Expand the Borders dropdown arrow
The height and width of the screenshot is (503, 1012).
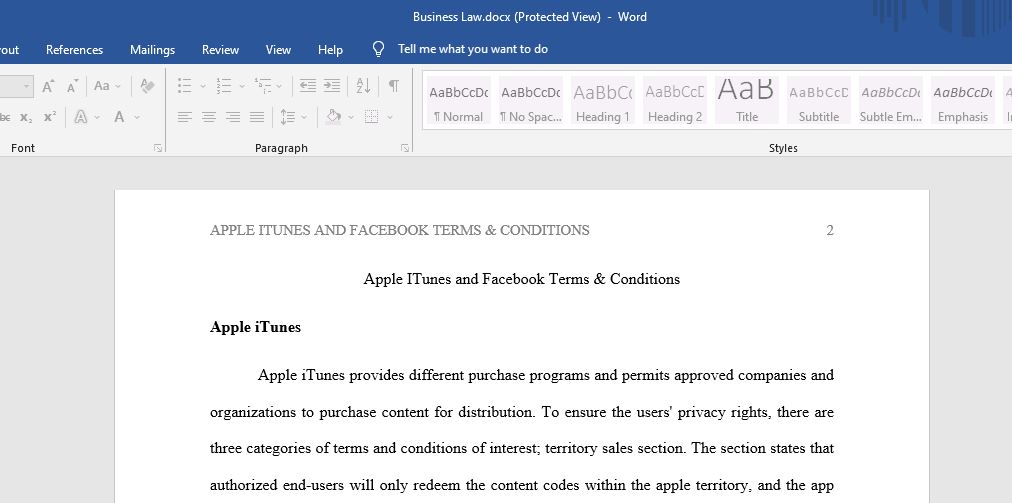coord(390,118)
